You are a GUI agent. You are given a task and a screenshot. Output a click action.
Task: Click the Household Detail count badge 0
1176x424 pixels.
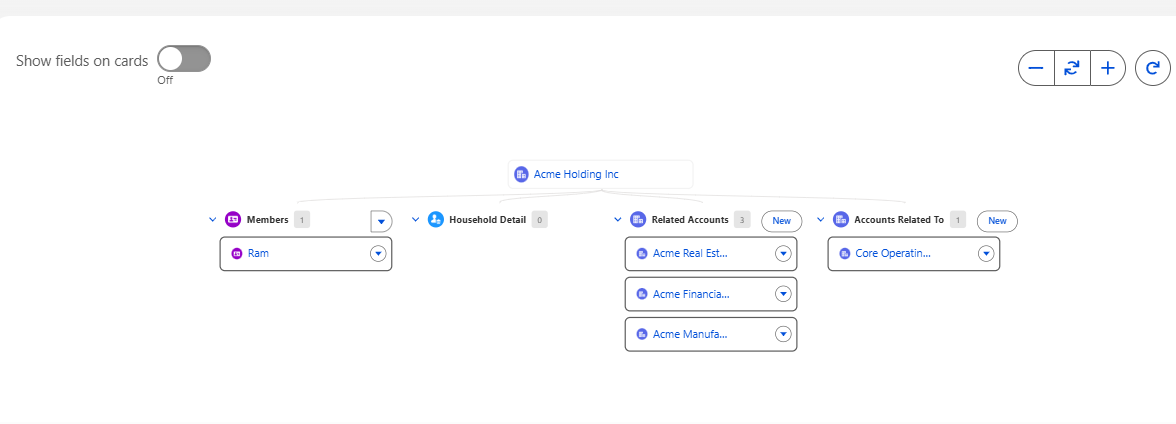click(539, 220)
